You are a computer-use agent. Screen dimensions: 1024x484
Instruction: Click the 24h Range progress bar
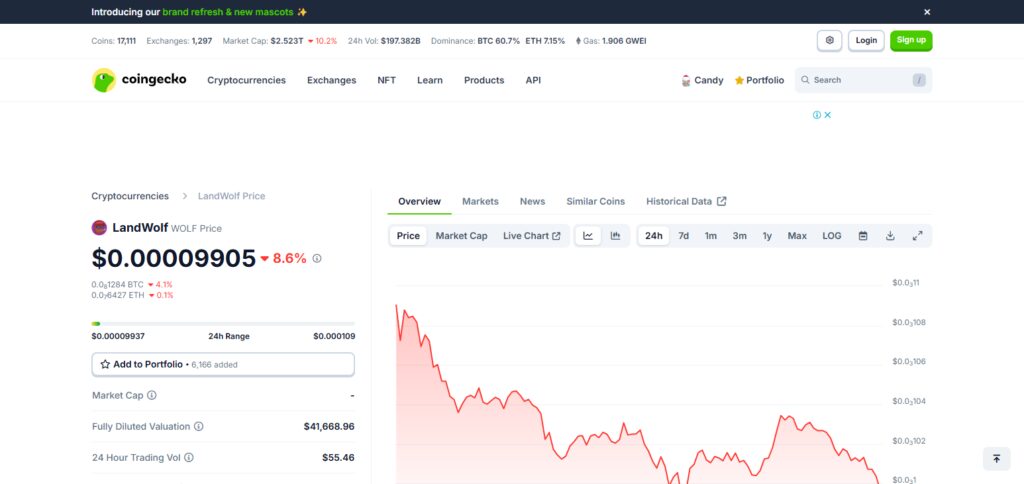[223, 323]
